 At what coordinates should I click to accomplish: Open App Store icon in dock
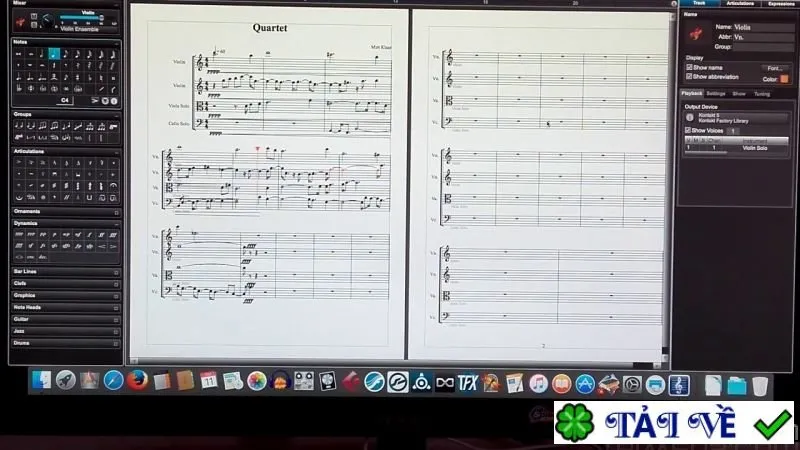(585, 384)
